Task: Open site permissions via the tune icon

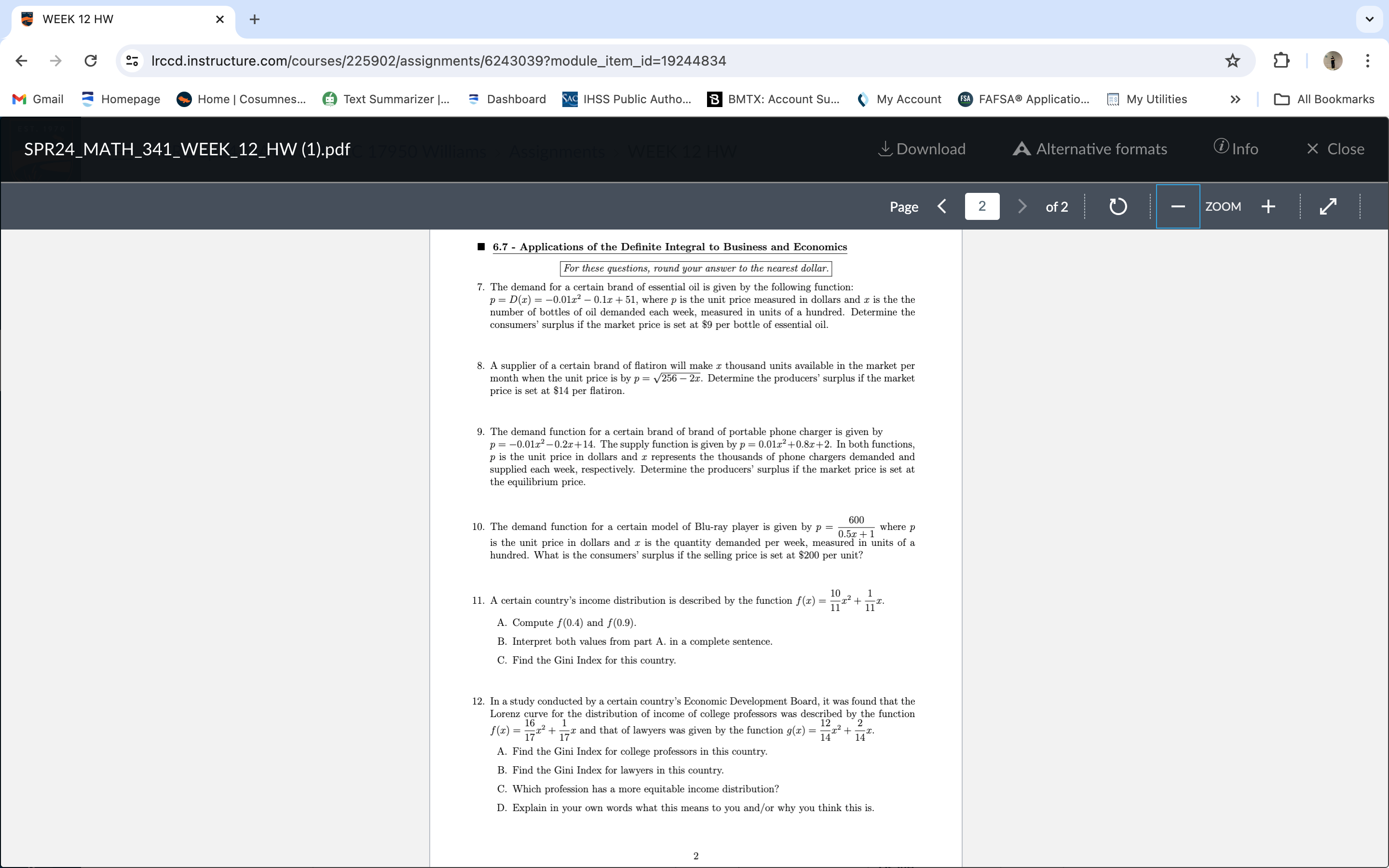Action: pyautogui.click(x=132, y=61)
